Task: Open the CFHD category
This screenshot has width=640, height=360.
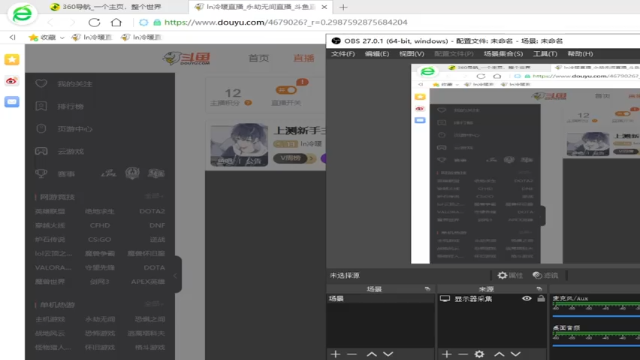Action: pos(100,225)
